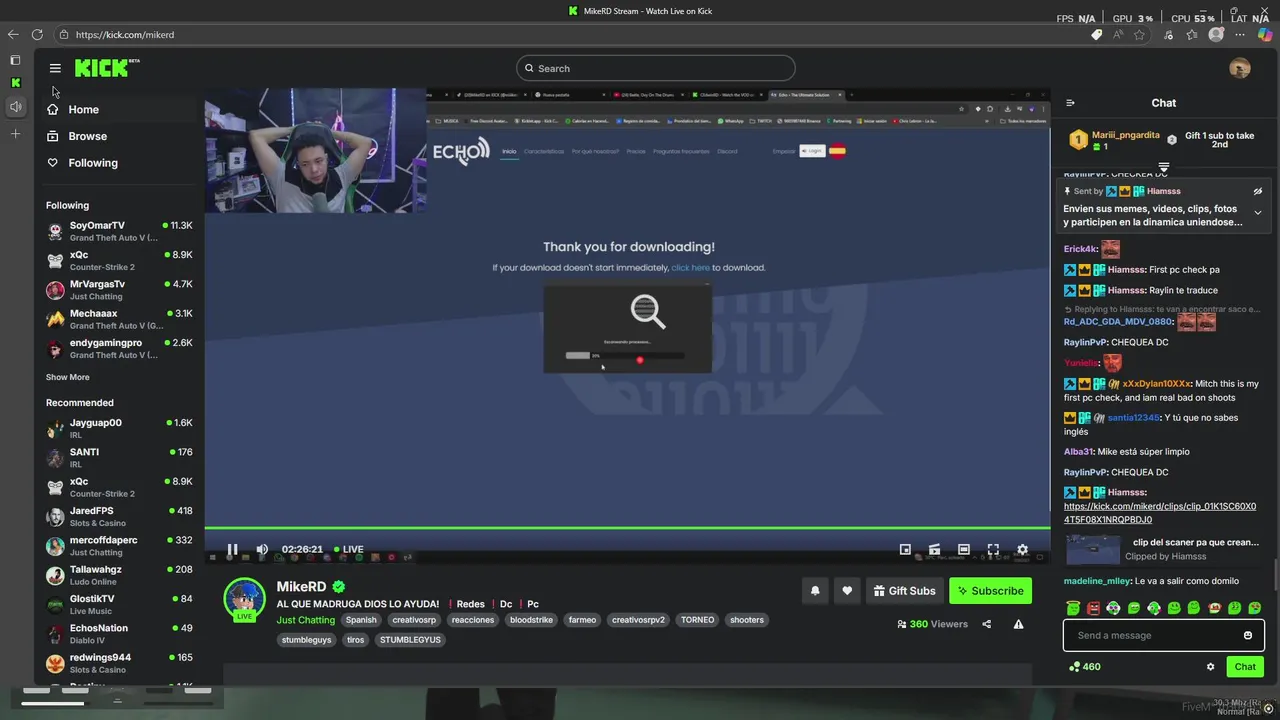The height and width of the screenshot is (720, 1280).
Task: Click the green Chat send button
Action: (1245, 667)
